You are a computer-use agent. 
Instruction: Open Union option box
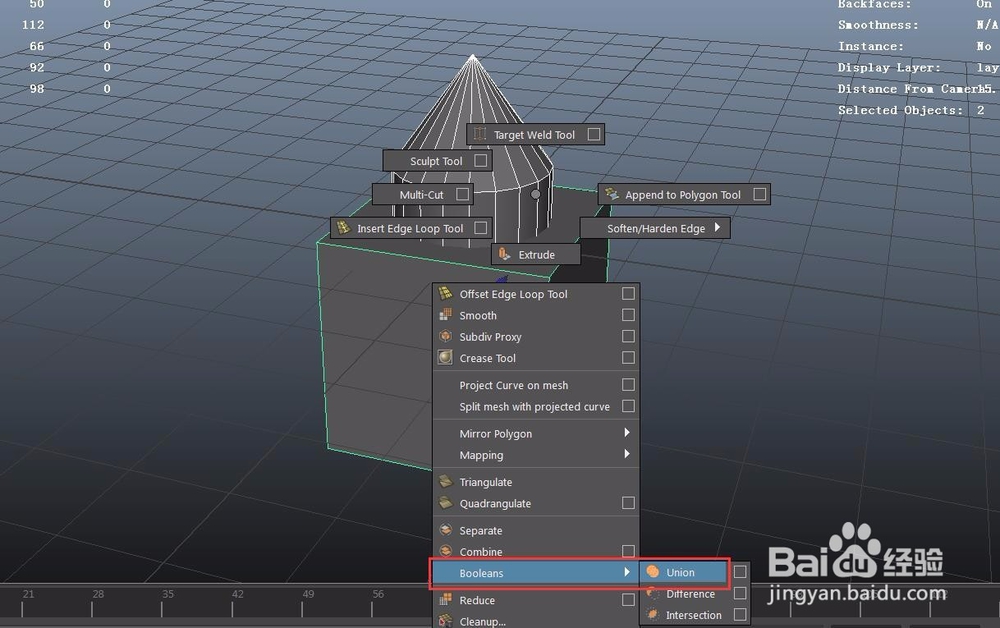(740, 571)
